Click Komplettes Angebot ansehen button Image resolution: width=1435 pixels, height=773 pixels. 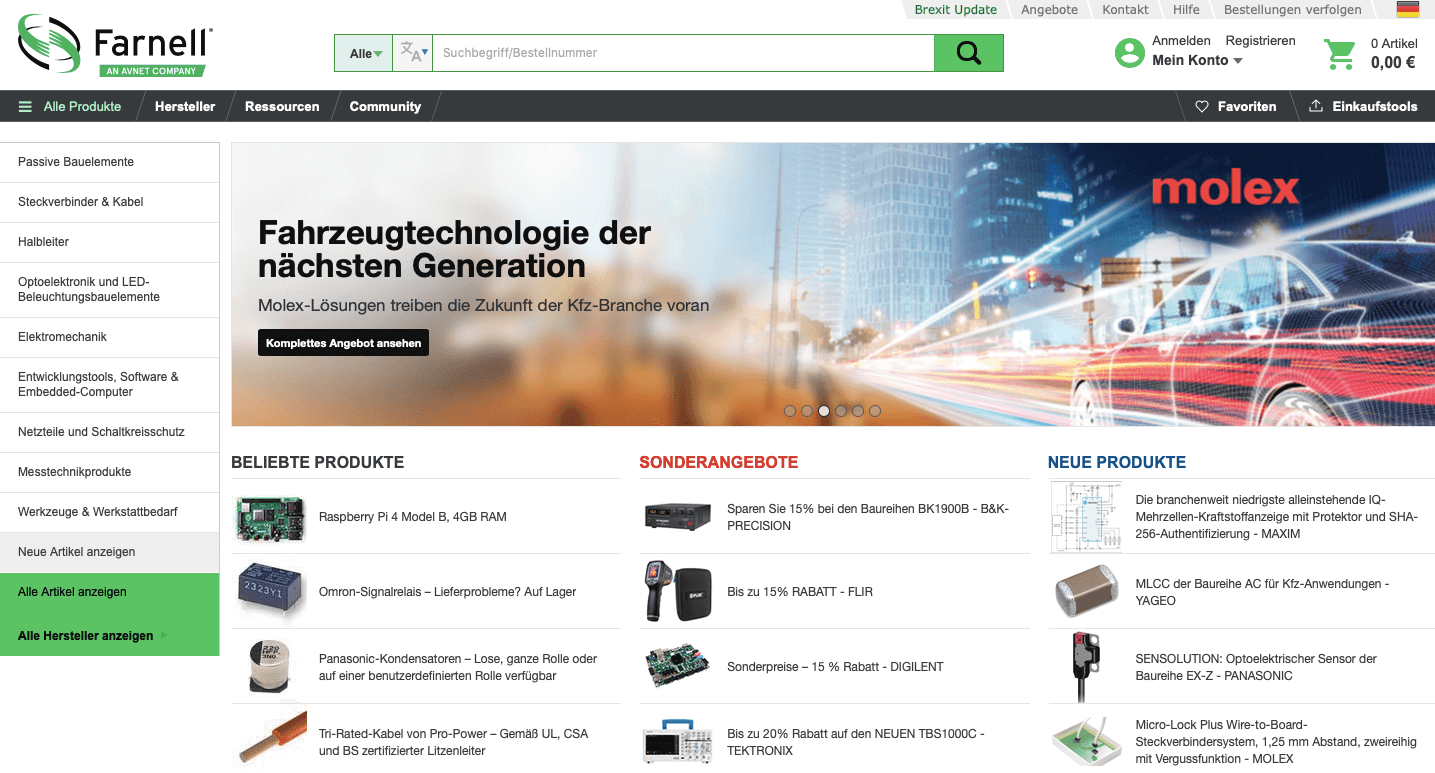(x=343, y=343)
